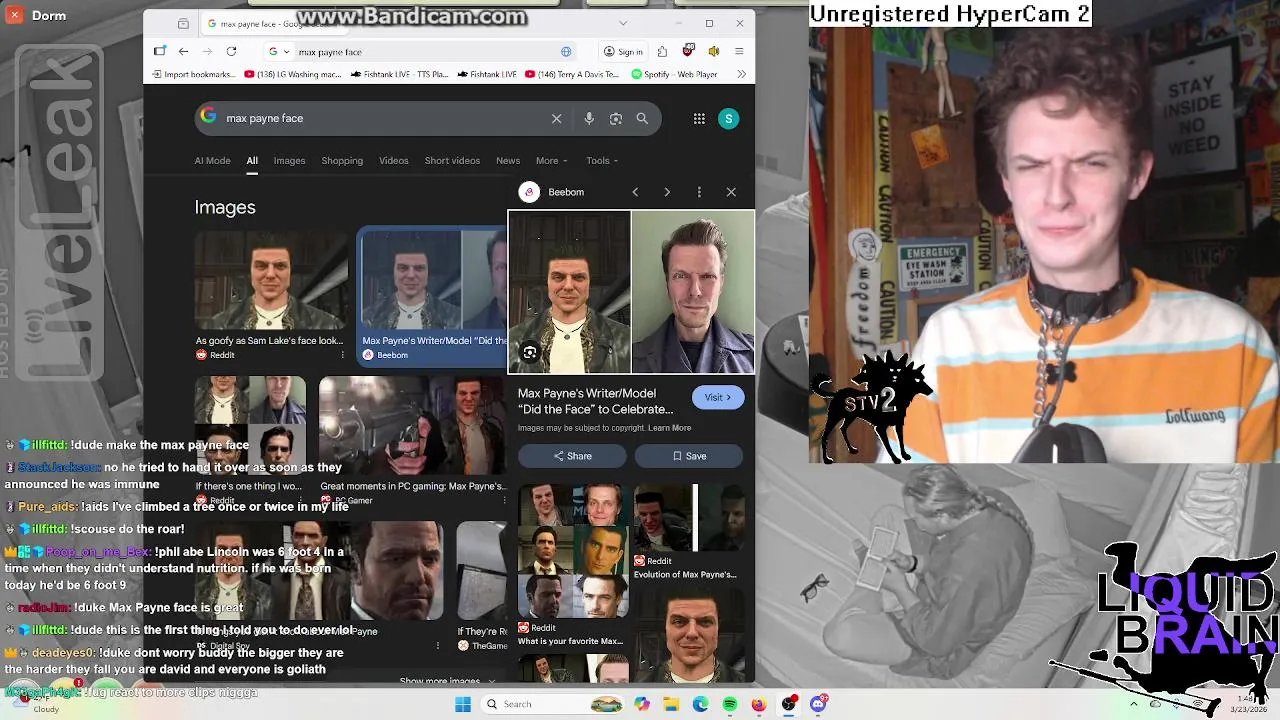Expand the More search filters dropdown
This screenshot has height=720, width=1280.
pyautogui.click(x=551, y=160)
